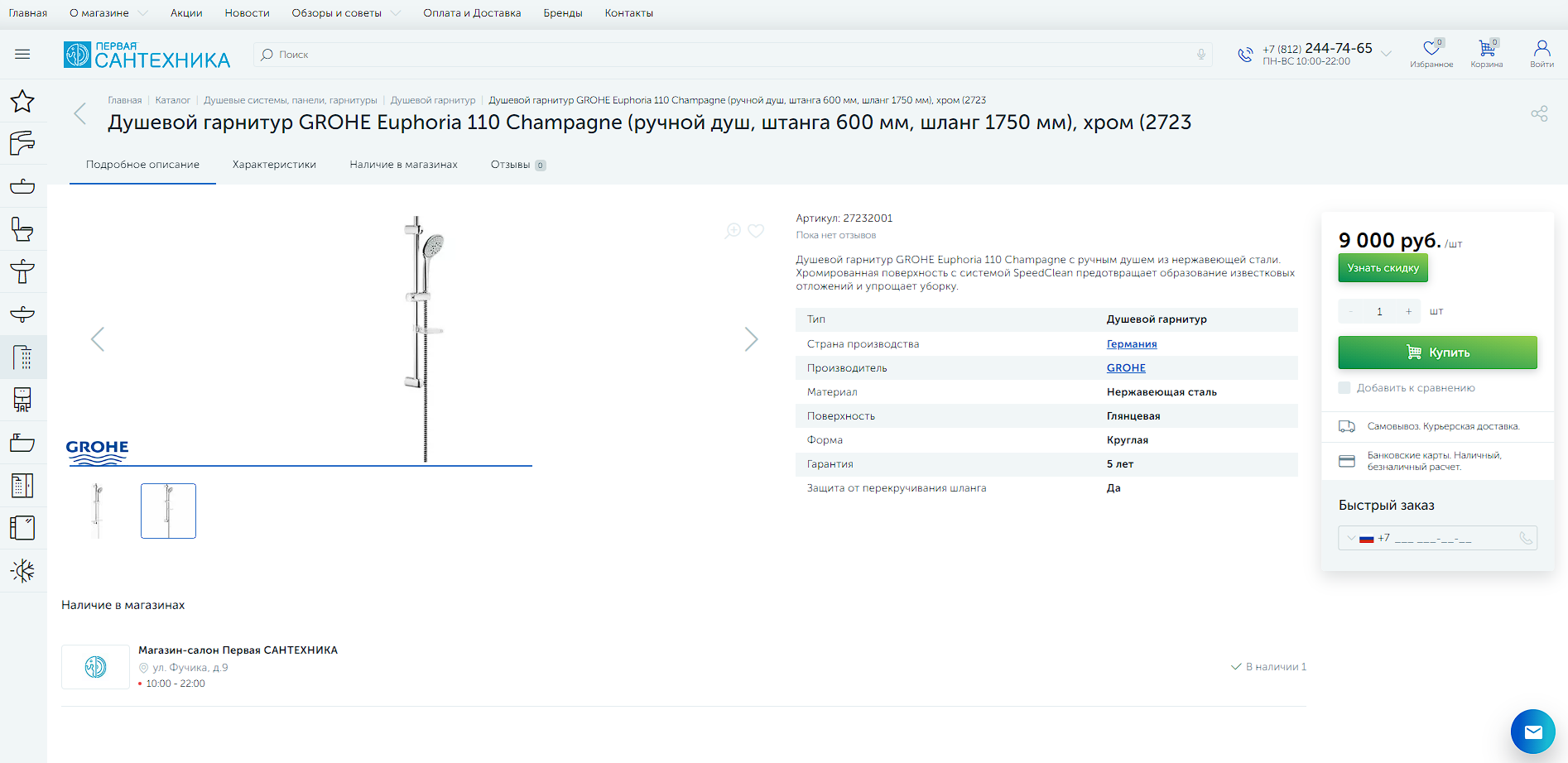Viewport: 1568px width, 763px height.
Task: Follow the Германия country link
Action: pyautogui.click(x=1132, y=344)
